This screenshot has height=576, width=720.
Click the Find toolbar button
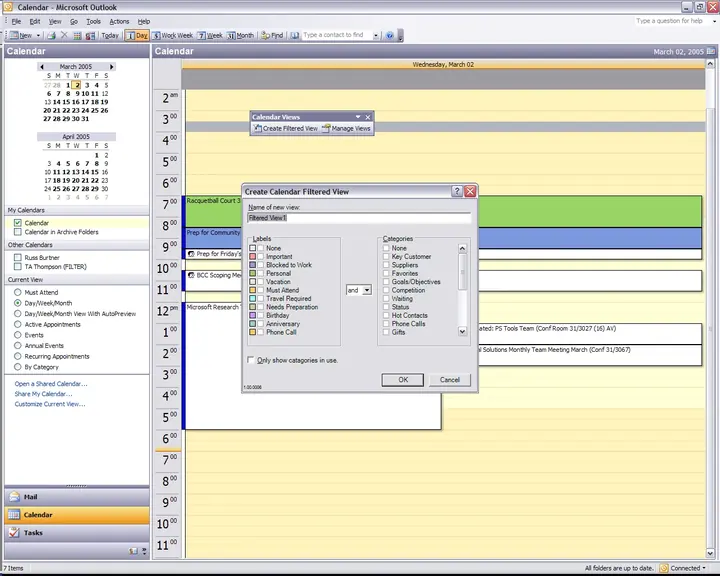272,35
